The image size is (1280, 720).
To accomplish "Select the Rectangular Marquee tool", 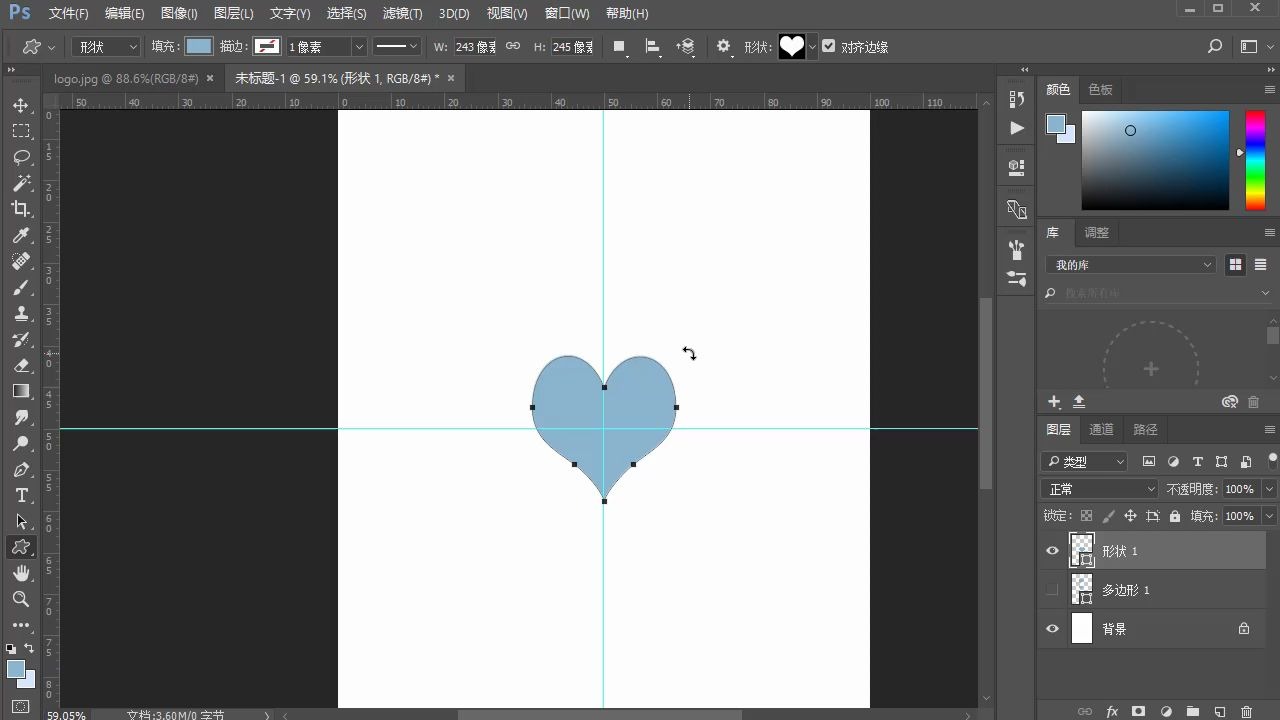I will [x=21, y=131].
